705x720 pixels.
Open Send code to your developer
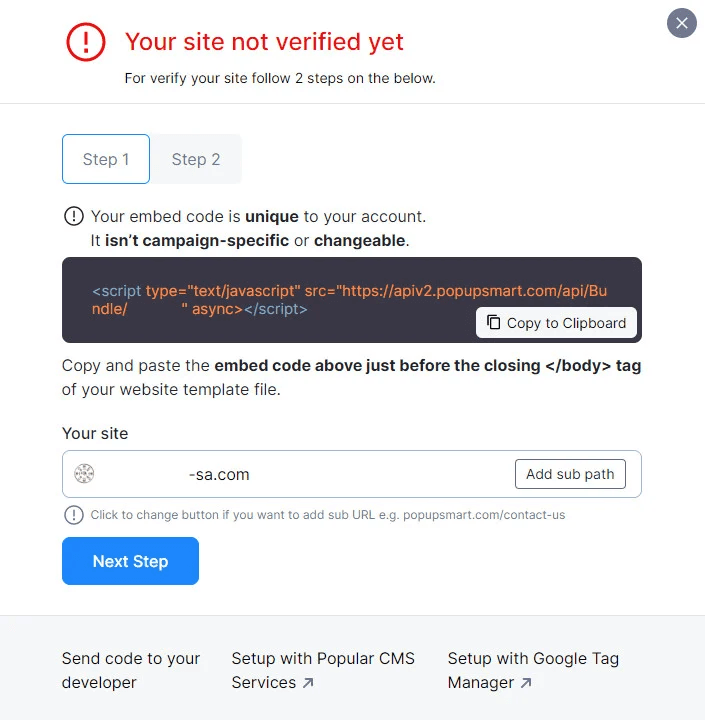click(130, 670)
